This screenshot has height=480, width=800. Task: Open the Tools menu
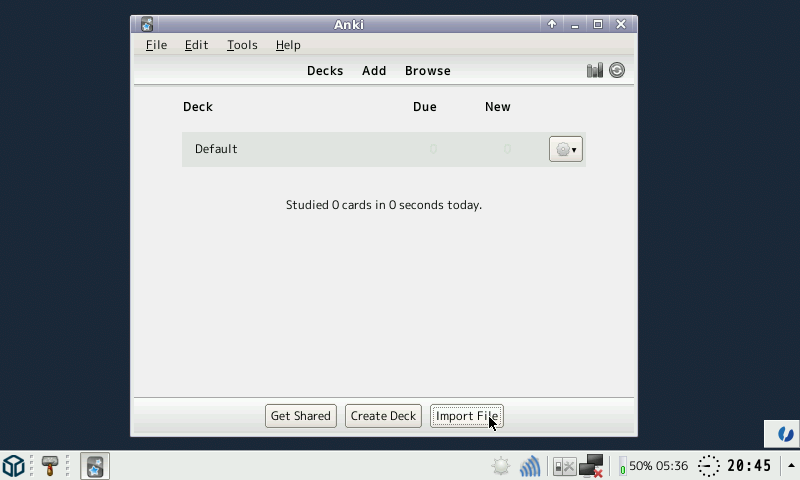pyautogui.click(x=242, y=45)
